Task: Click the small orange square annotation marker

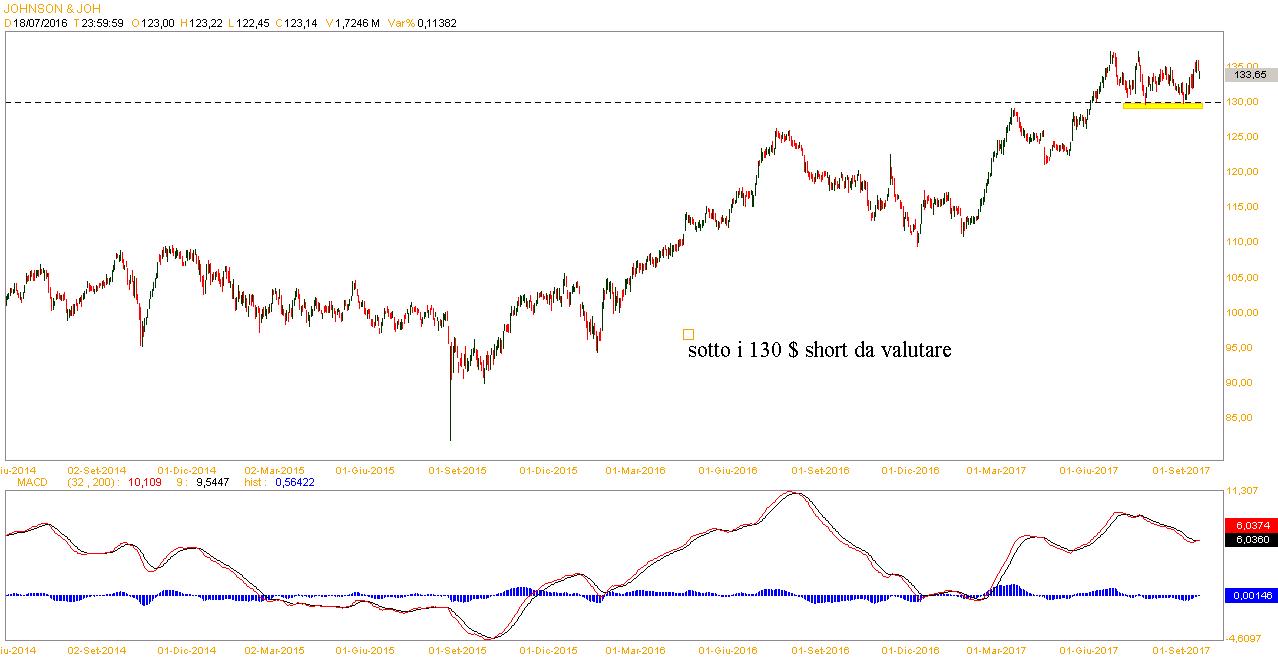Action: coord(688,334)
